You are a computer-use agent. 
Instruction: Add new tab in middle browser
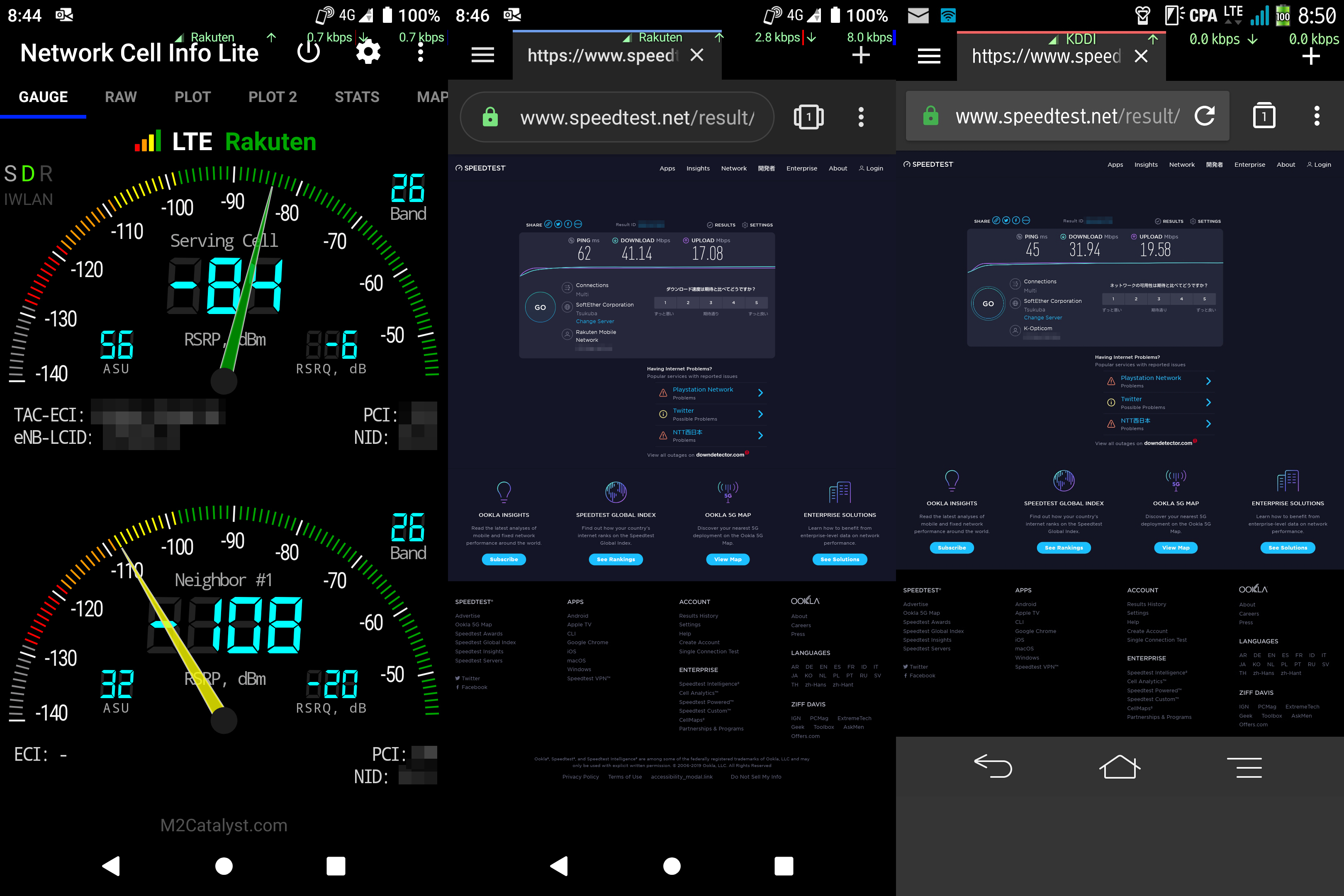coord(861,56)
